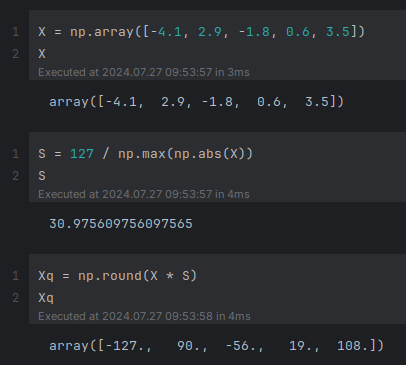
Task: Click line number 1 of np.array cell
Action: (x=16, y=32)
